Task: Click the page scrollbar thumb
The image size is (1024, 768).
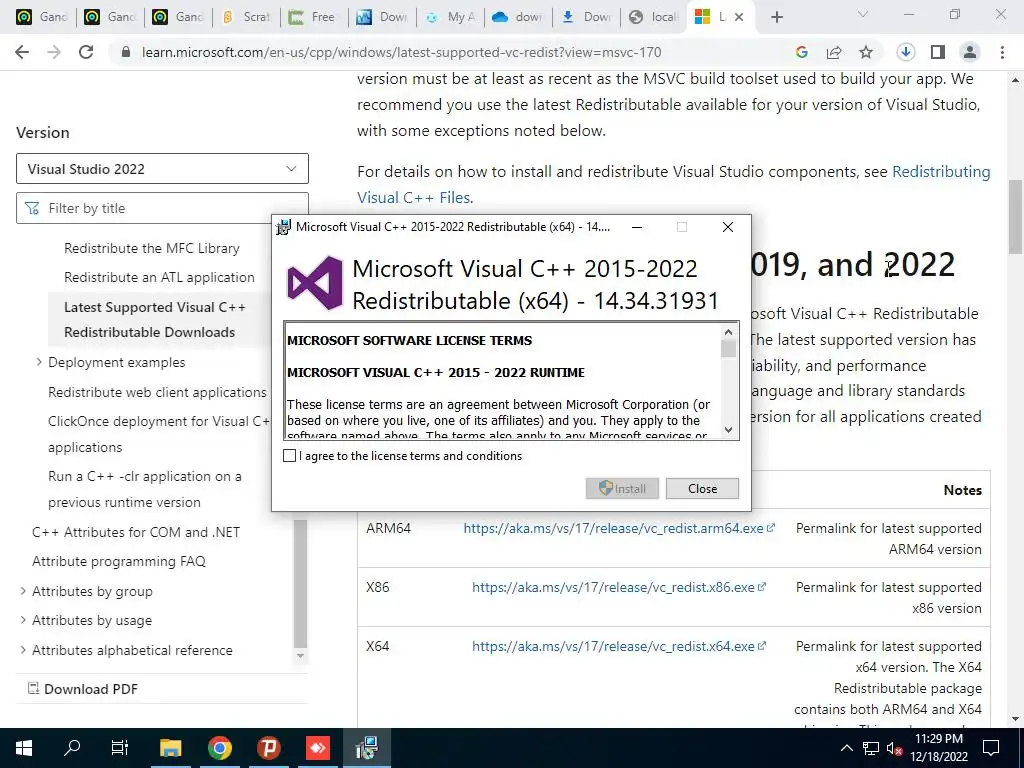Action: [x=1016, y=217]
